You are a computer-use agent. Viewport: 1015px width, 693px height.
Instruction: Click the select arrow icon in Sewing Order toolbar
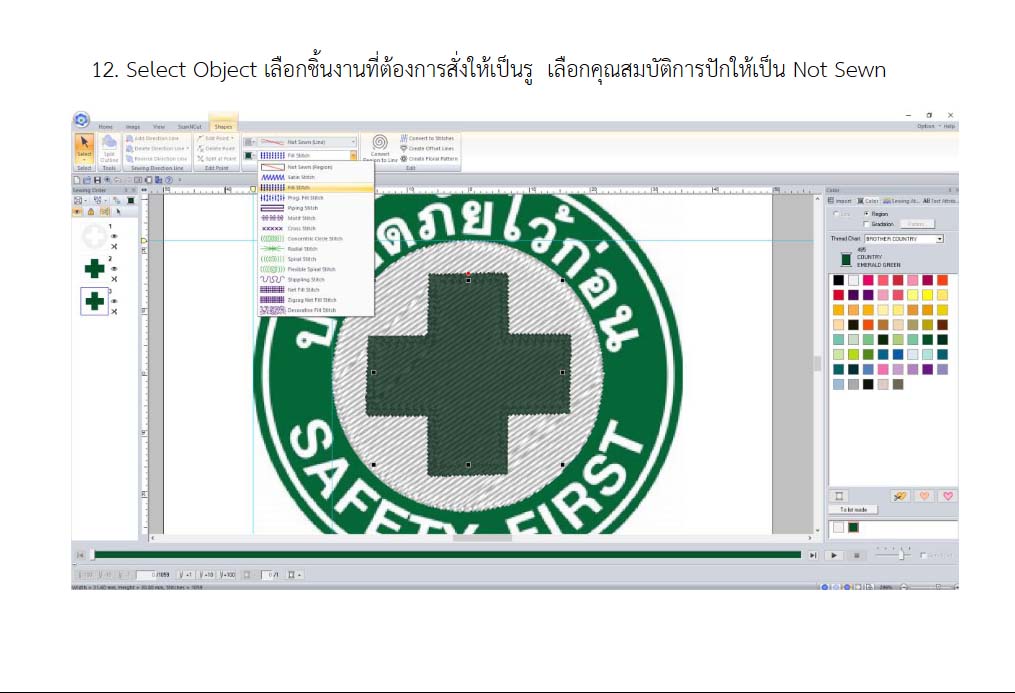[x=118, y=212]
